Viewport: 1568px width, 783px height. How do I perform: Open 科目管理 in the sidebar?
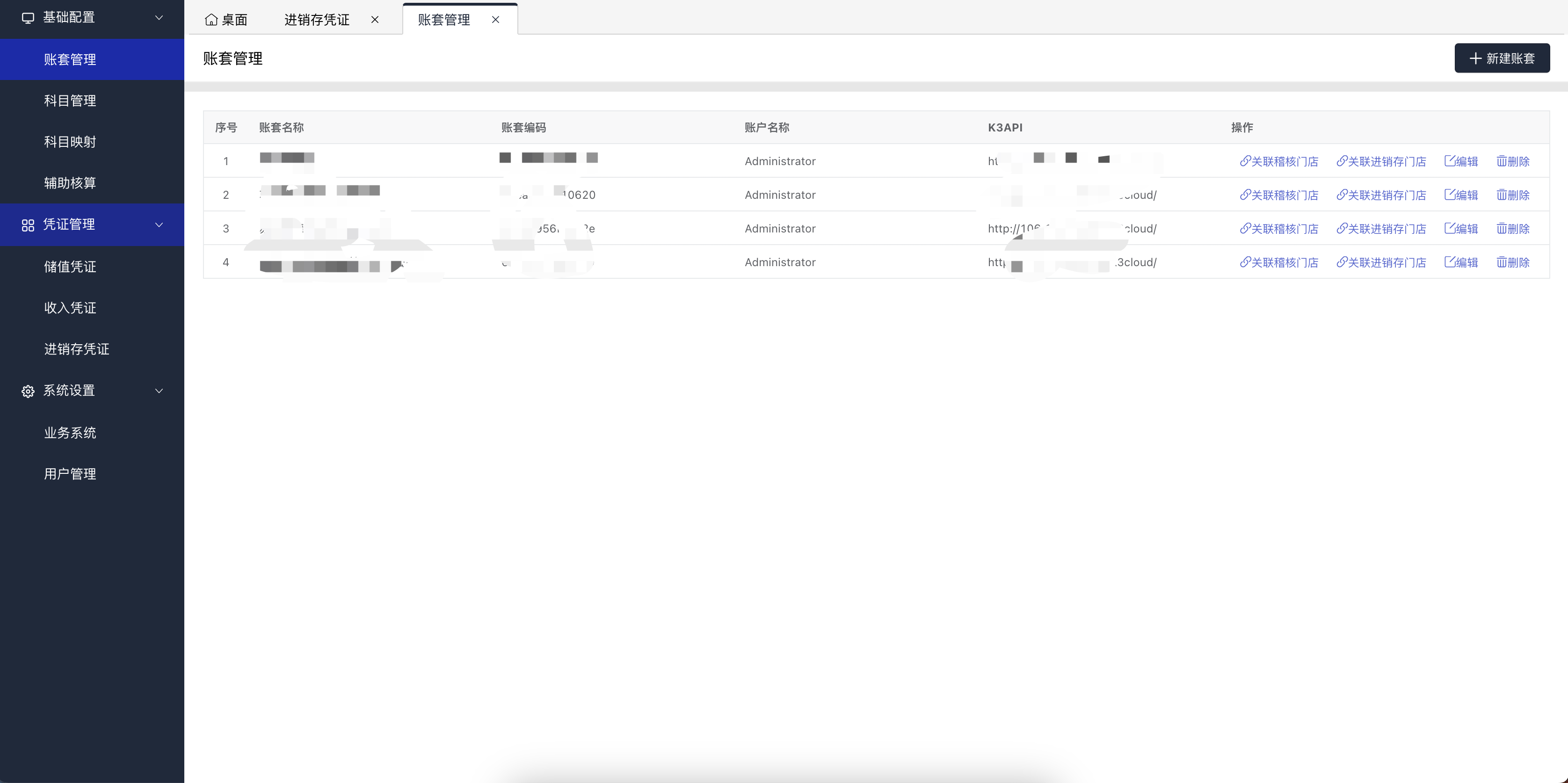(92, 101)
